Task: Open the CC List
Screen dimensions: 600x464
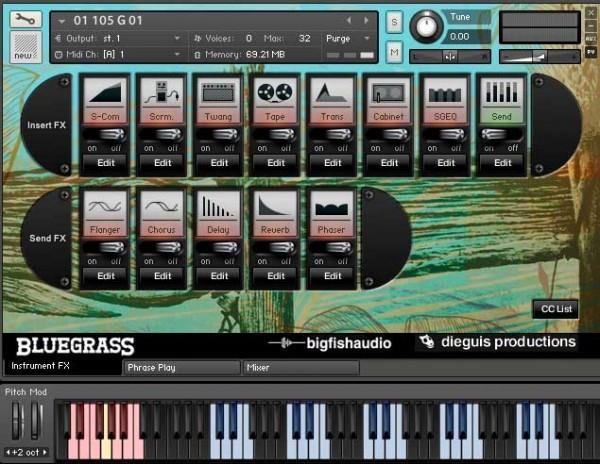Action: click(556, 309)
